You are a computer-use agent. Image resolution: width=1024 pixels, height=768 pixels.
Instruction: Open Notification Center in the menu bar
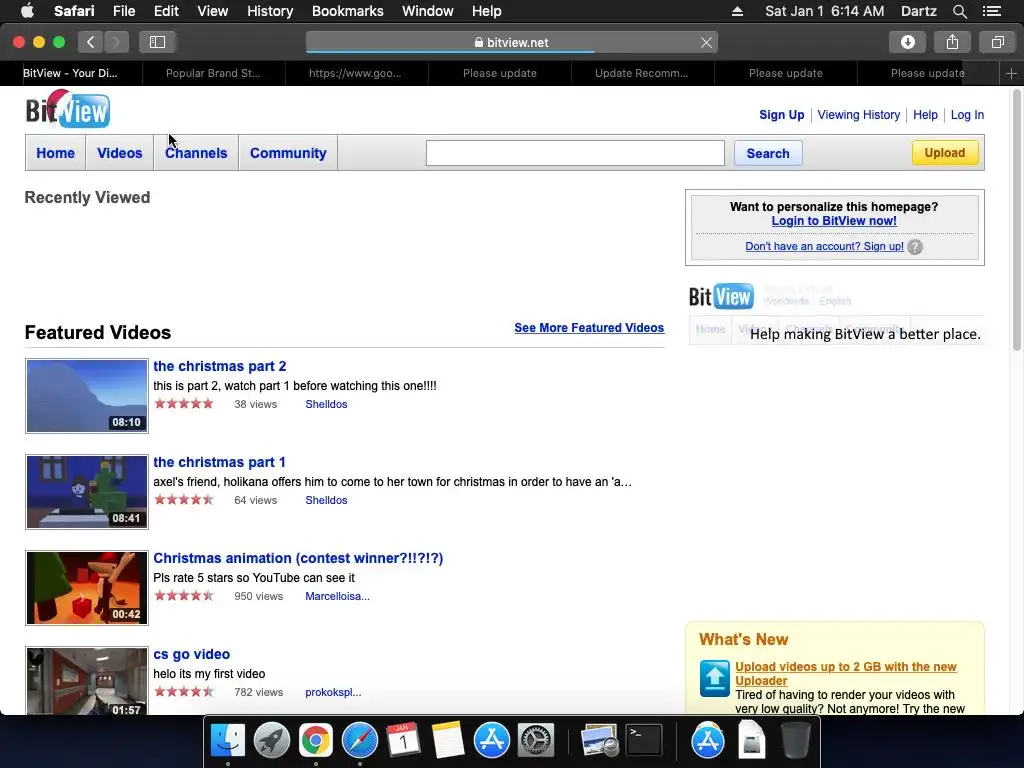[991, 11]
